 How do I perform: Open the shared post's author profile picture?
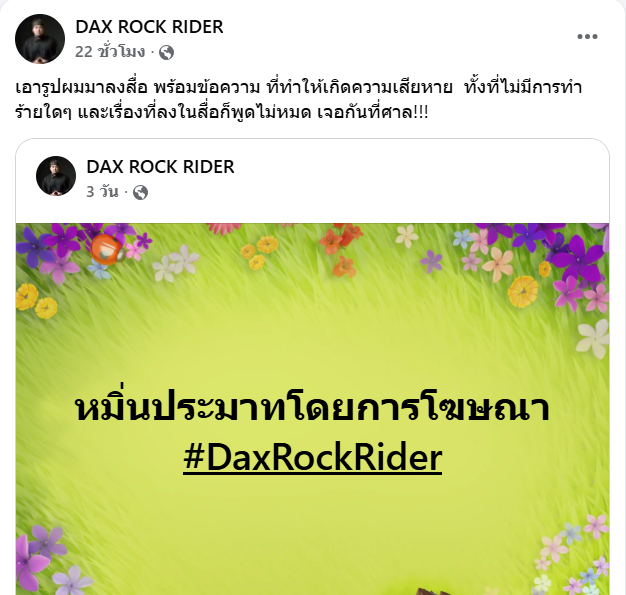56,176
